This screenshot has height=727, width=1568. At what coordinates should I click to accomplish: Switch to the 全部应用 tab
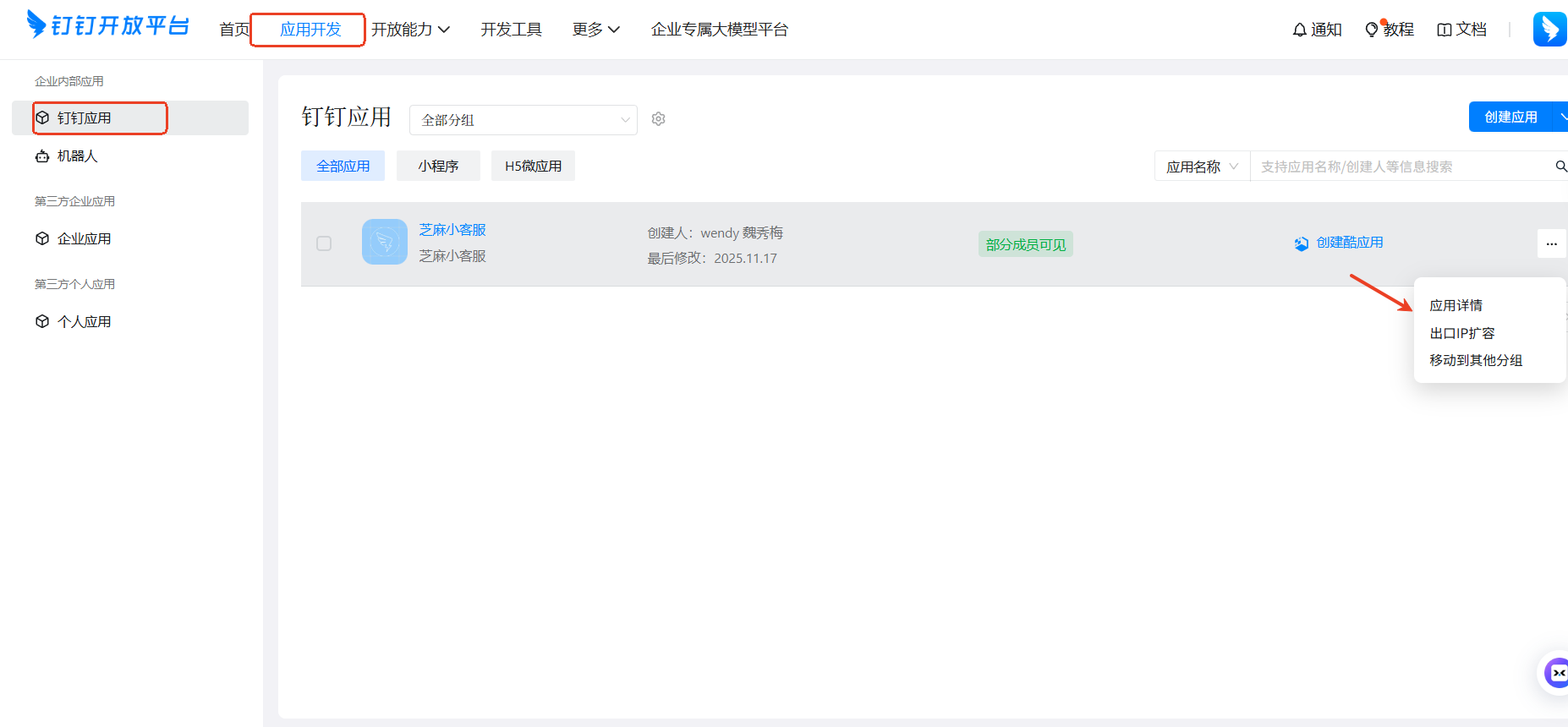(x=343, y=166)
